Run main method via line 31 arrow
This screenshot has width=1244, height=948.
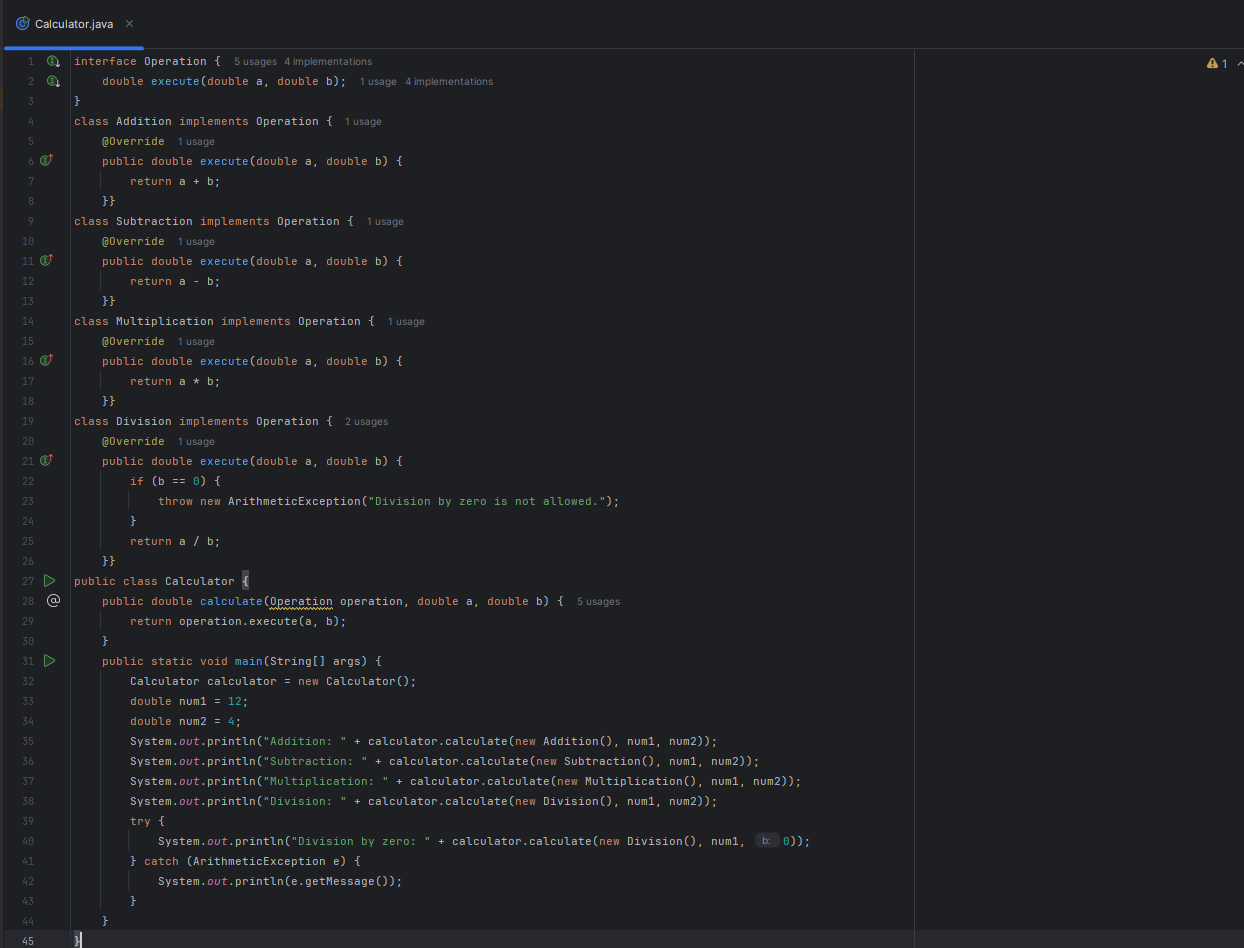click(x=50, y=661)
